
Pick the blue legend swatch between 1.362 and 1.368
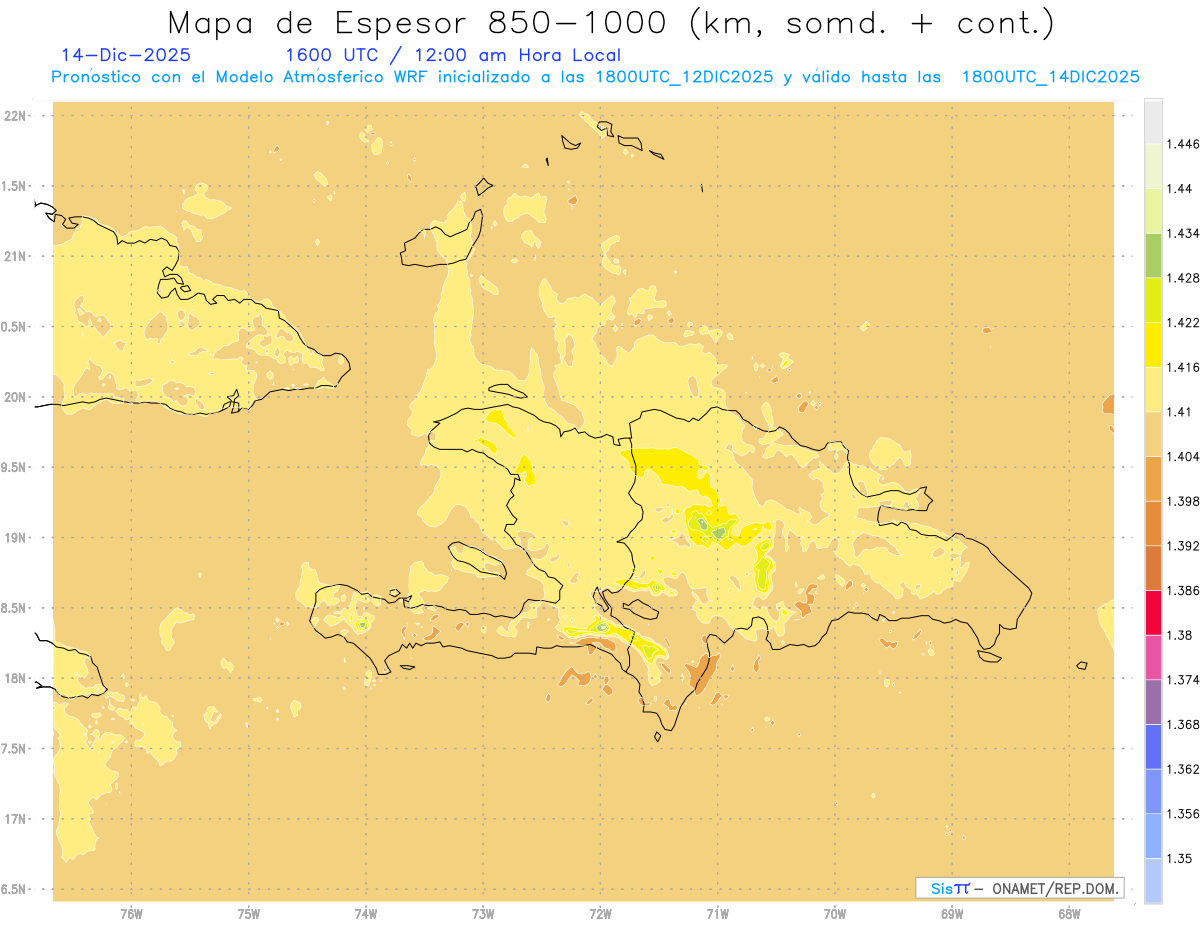(1153, 747)
